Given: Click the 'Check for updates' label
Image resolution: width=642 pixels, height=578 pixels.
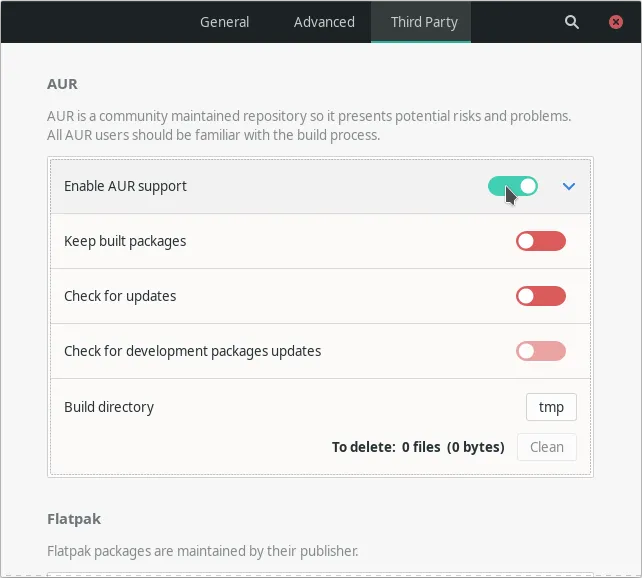Looking at the screenshot, I should [120, 296].
